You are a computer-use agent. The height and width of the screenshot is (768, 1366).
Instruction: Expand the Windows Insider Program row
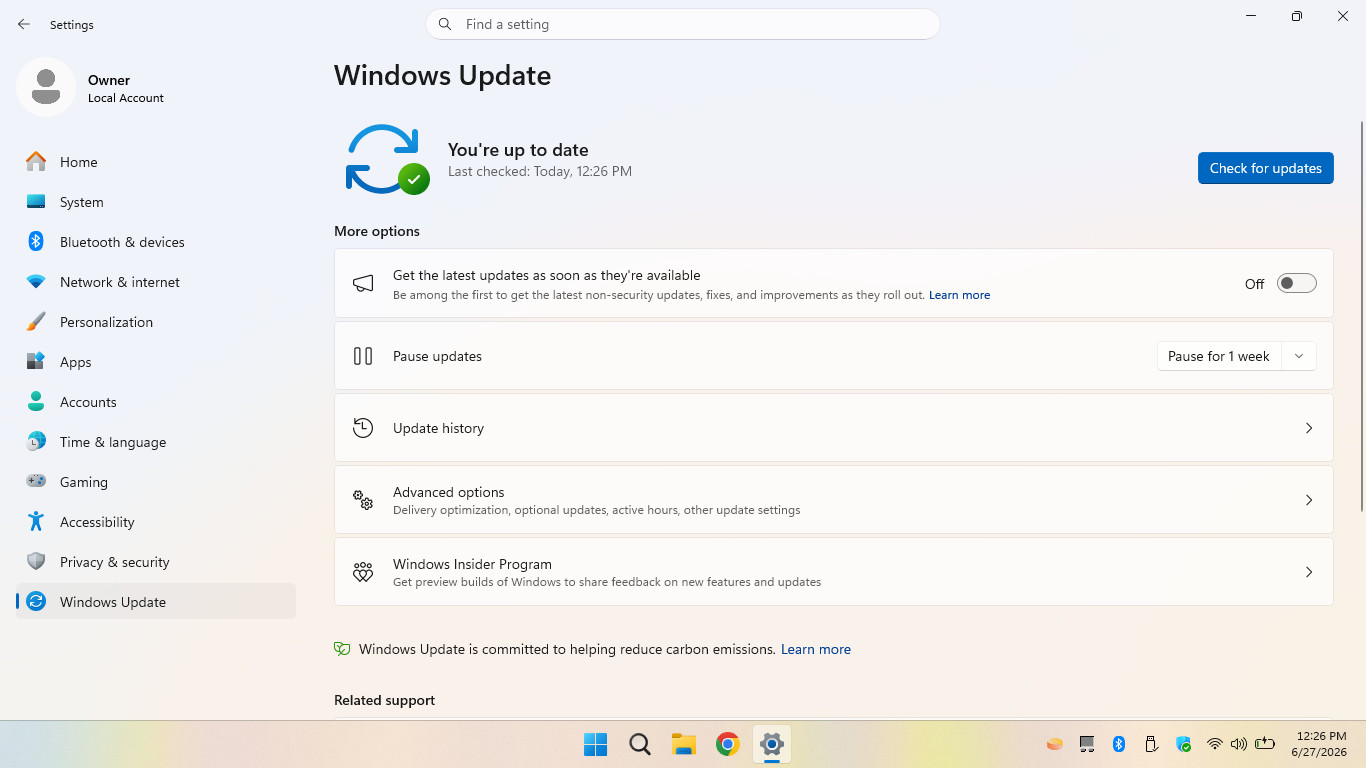(834, 572)
